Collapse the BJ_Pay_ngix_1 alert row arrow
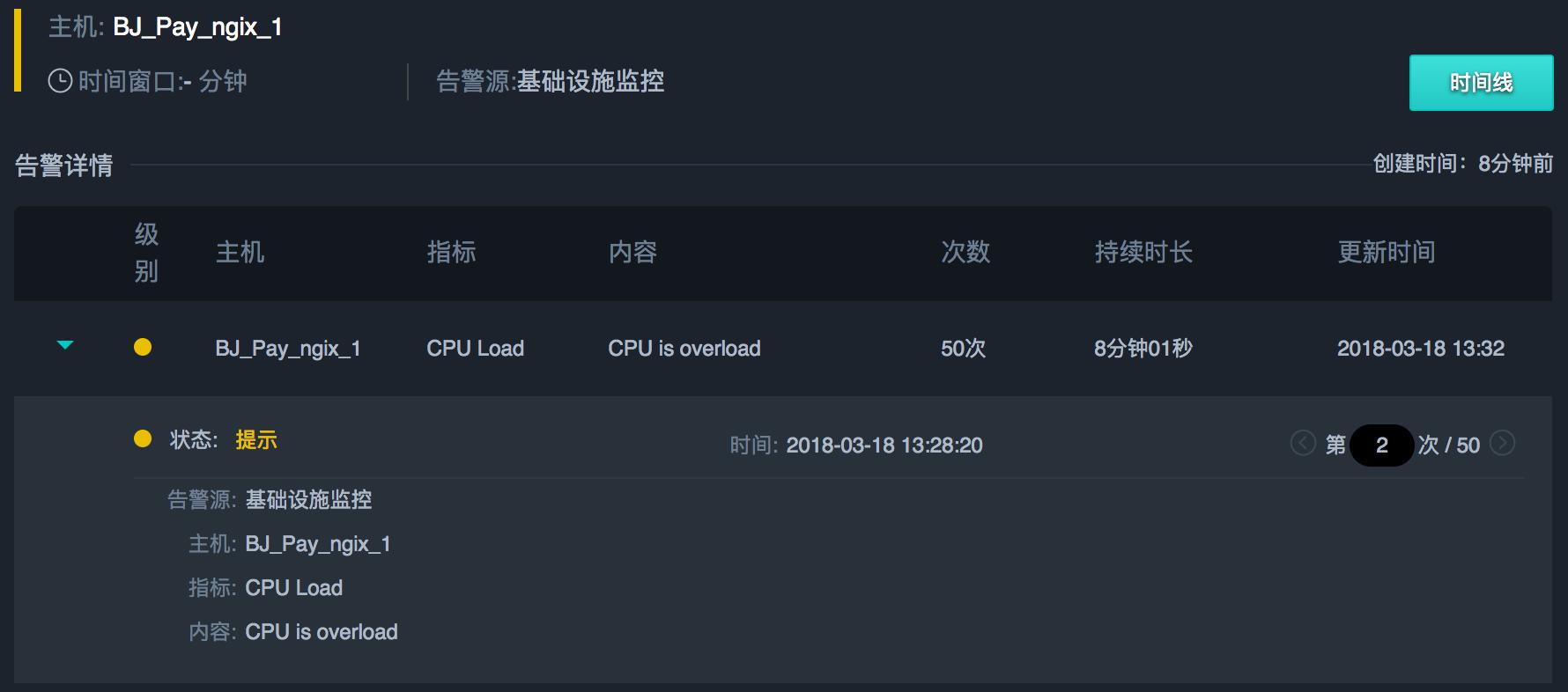 pos(65,345)
